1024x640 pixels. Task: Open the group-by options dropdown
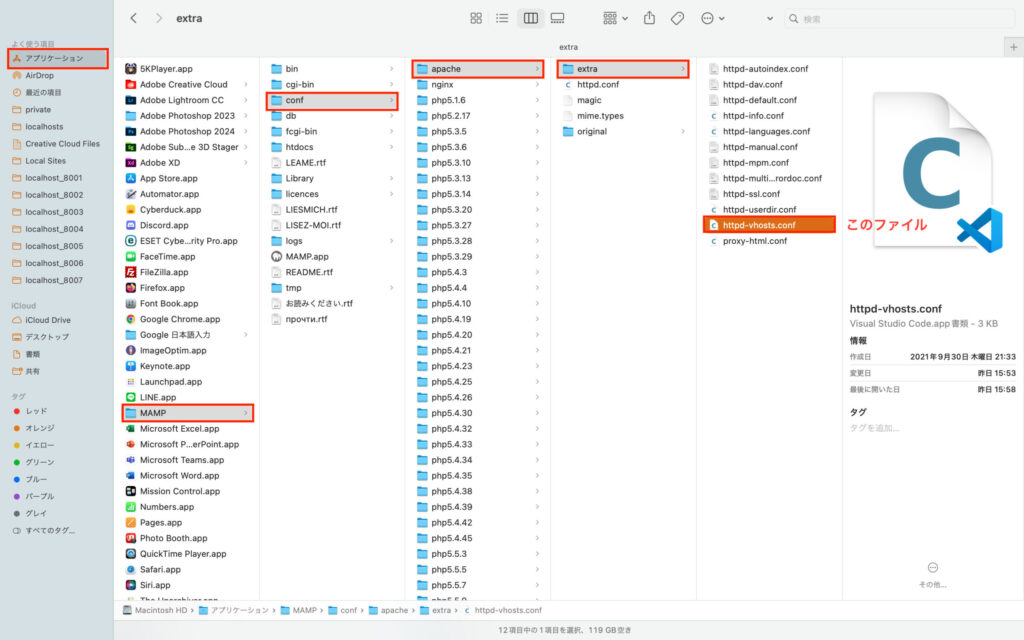tap(615, 18)
